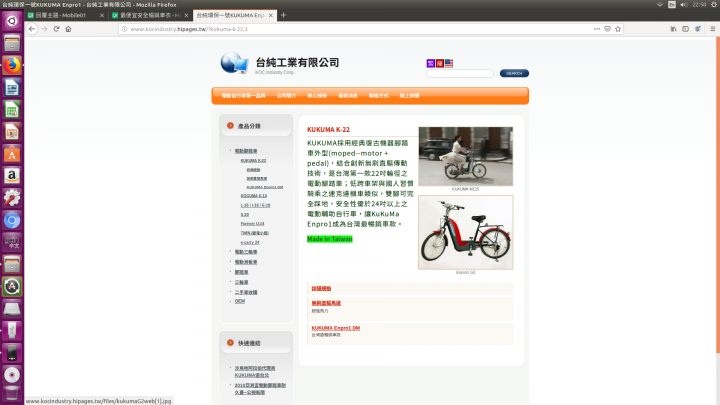Open the system gear menu in top panel

pyautogui.click(x=714, y=4)
